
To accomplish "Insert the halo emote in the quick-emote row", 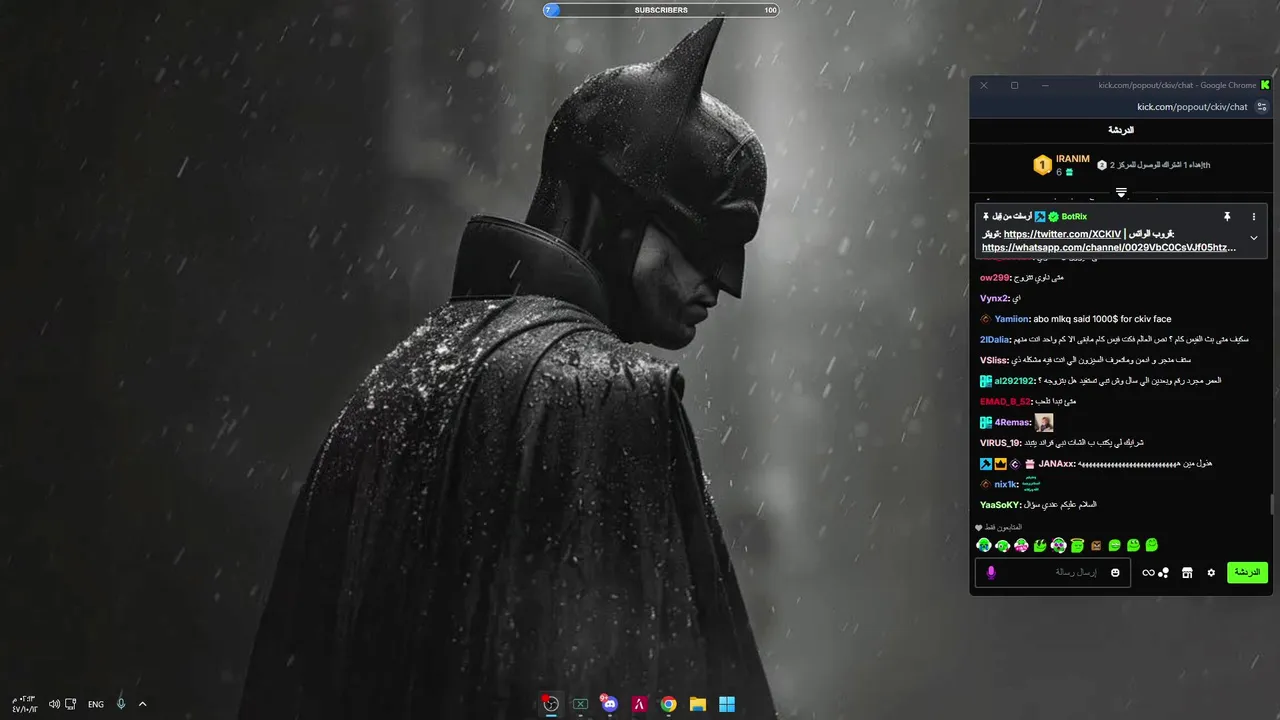I will coord(1077,545).
